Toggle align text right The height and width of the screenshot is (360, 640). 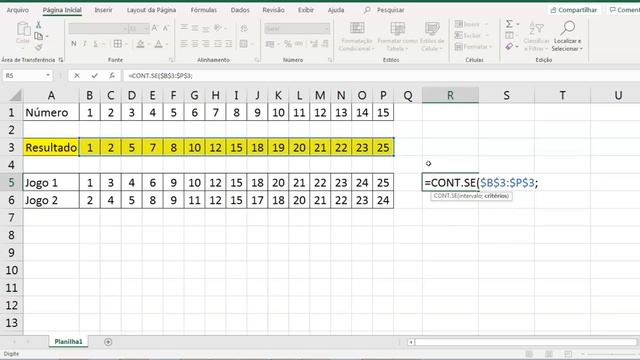(x=206, y=44)
